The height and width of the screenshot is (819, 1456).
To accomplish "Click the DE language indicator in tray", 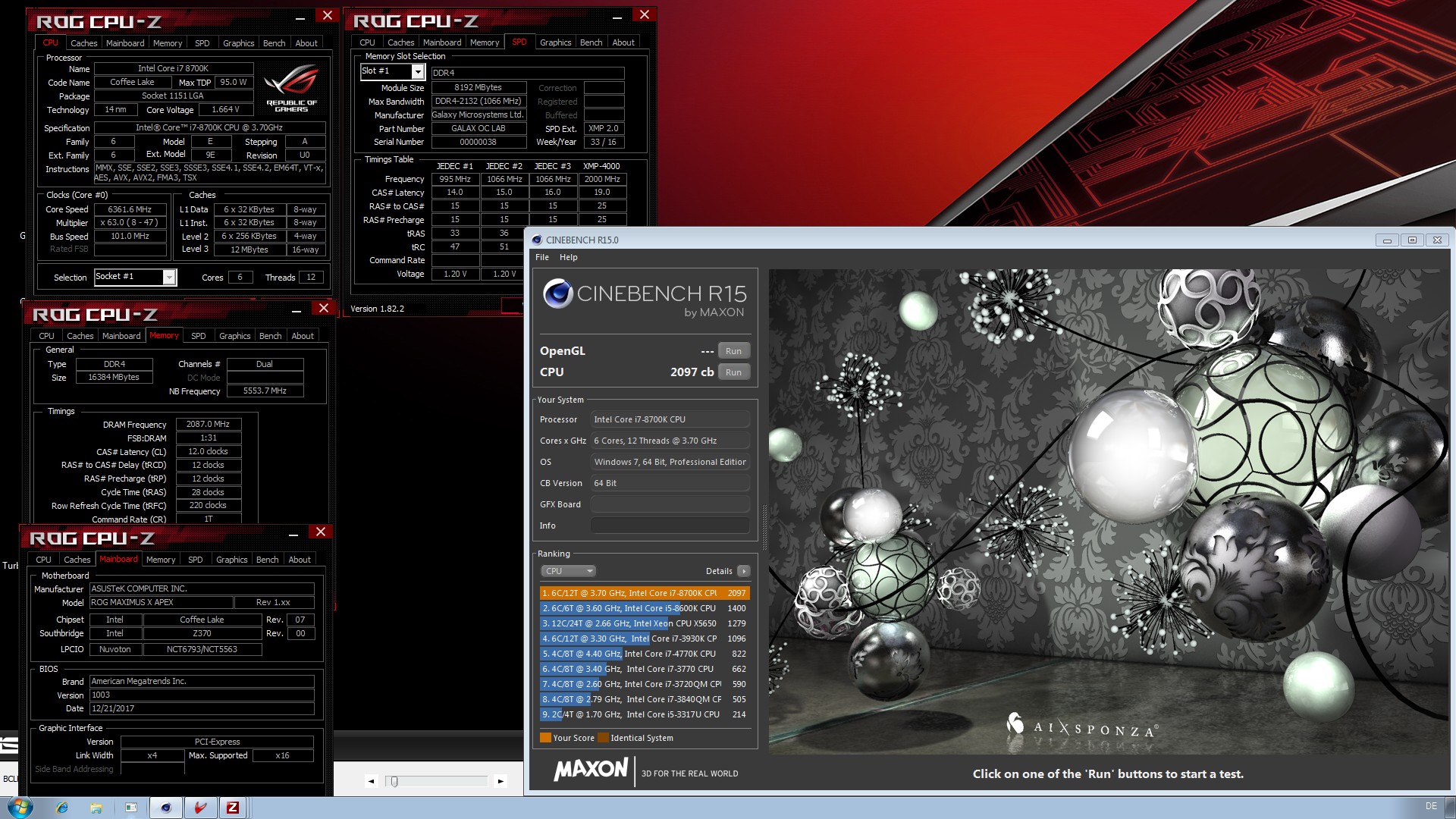I will pos(1431,806).
